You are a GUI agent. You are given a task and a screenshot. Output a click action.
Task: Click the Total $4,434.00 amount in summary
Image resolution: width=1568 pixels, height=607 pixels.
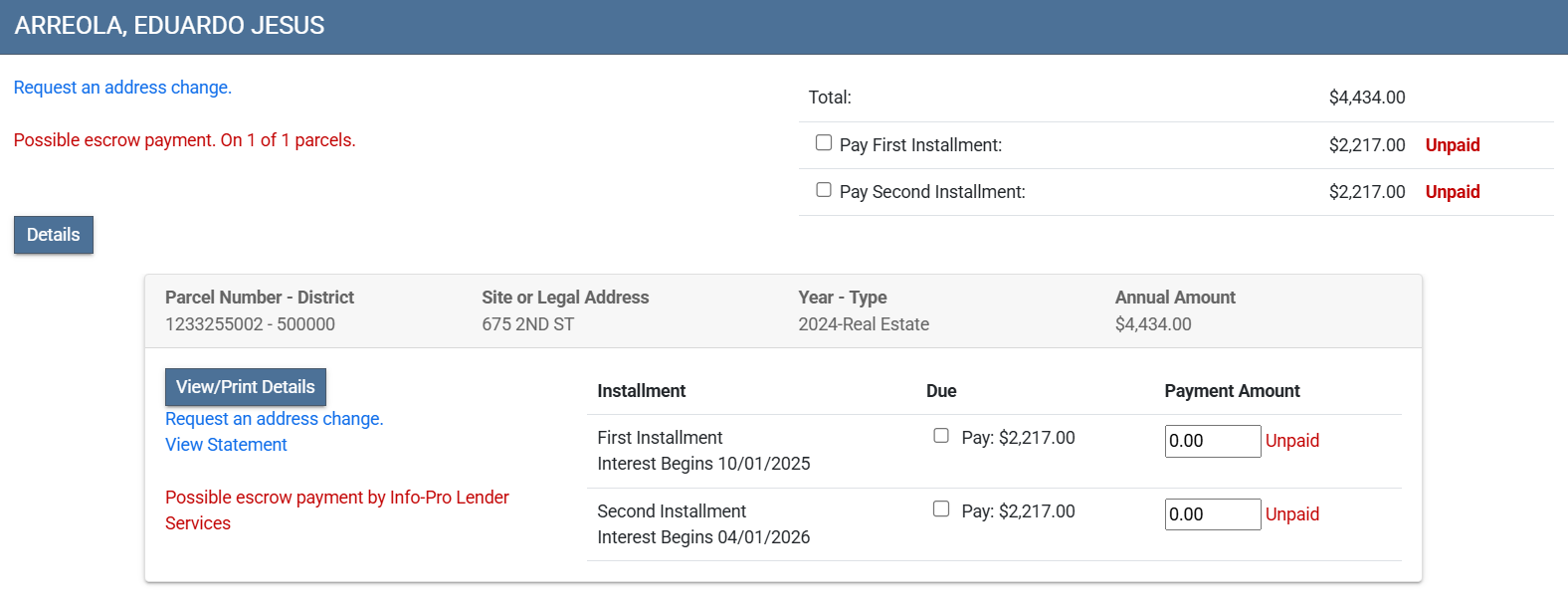click(x=1366, y=98)
